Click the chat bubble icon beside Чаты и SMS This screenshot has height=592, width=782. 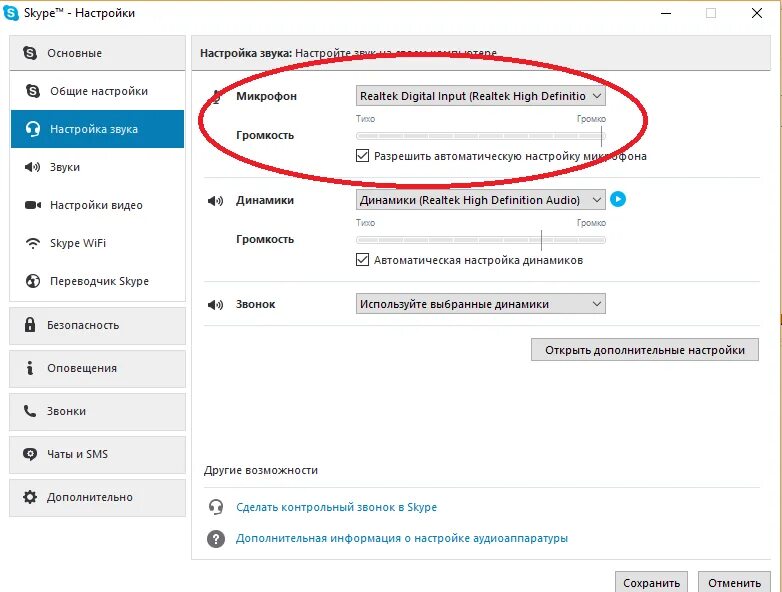30,454
